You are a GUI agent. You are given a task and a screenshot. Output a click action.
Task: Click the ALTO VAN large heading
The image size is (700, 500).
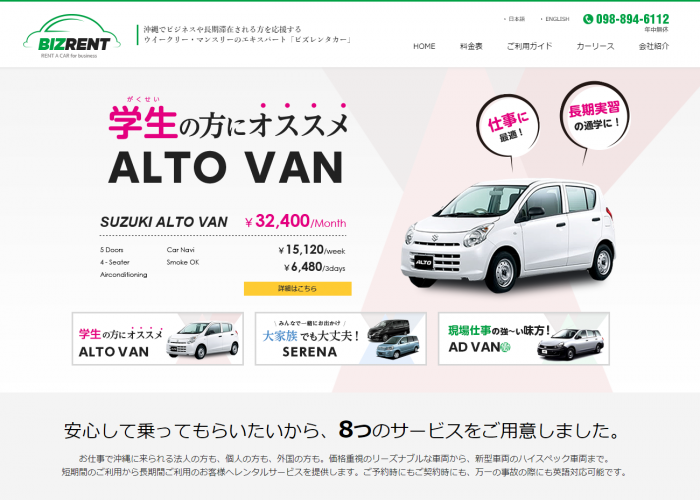[x=226, y=167]
